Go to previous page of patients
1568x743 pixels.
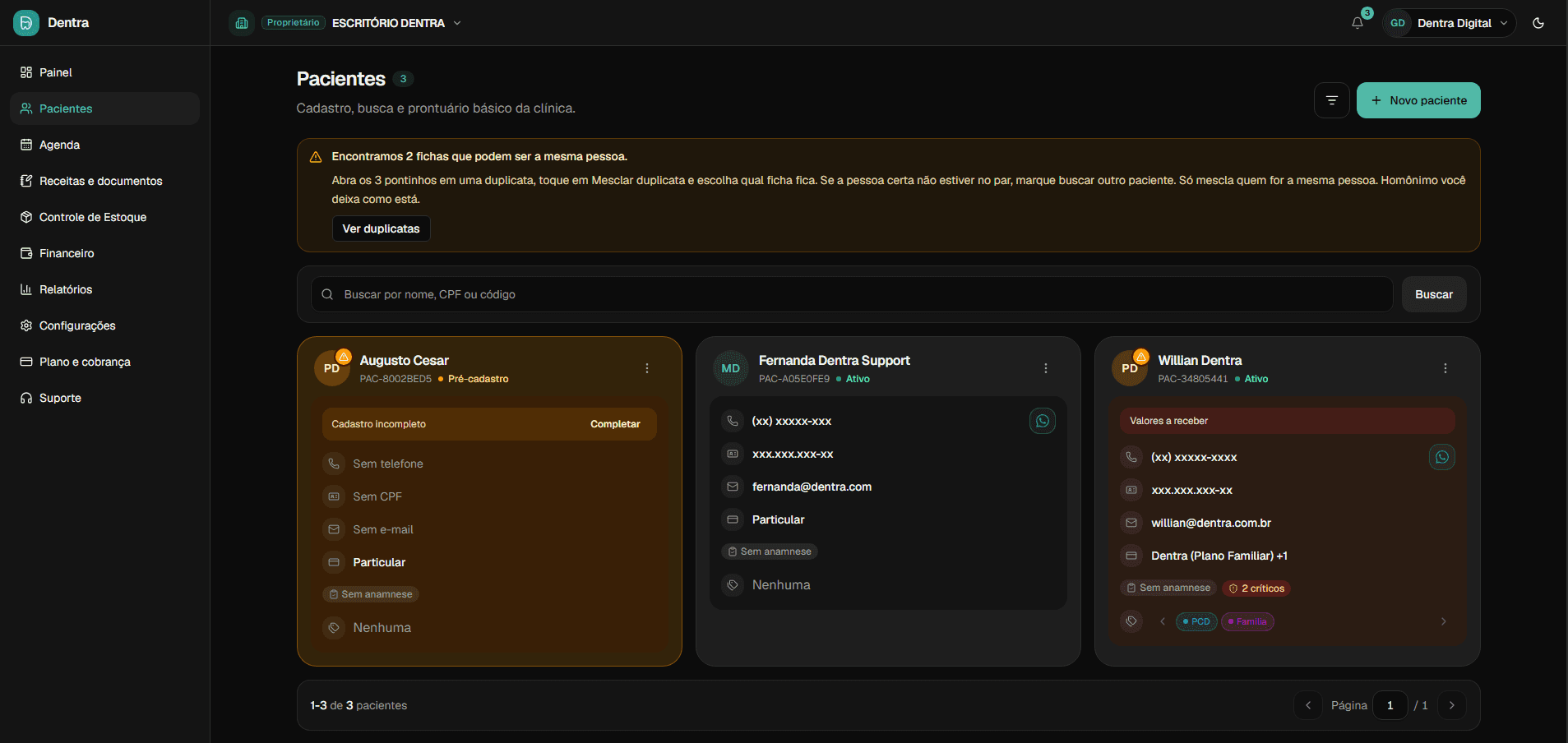tap(1308, 705)
